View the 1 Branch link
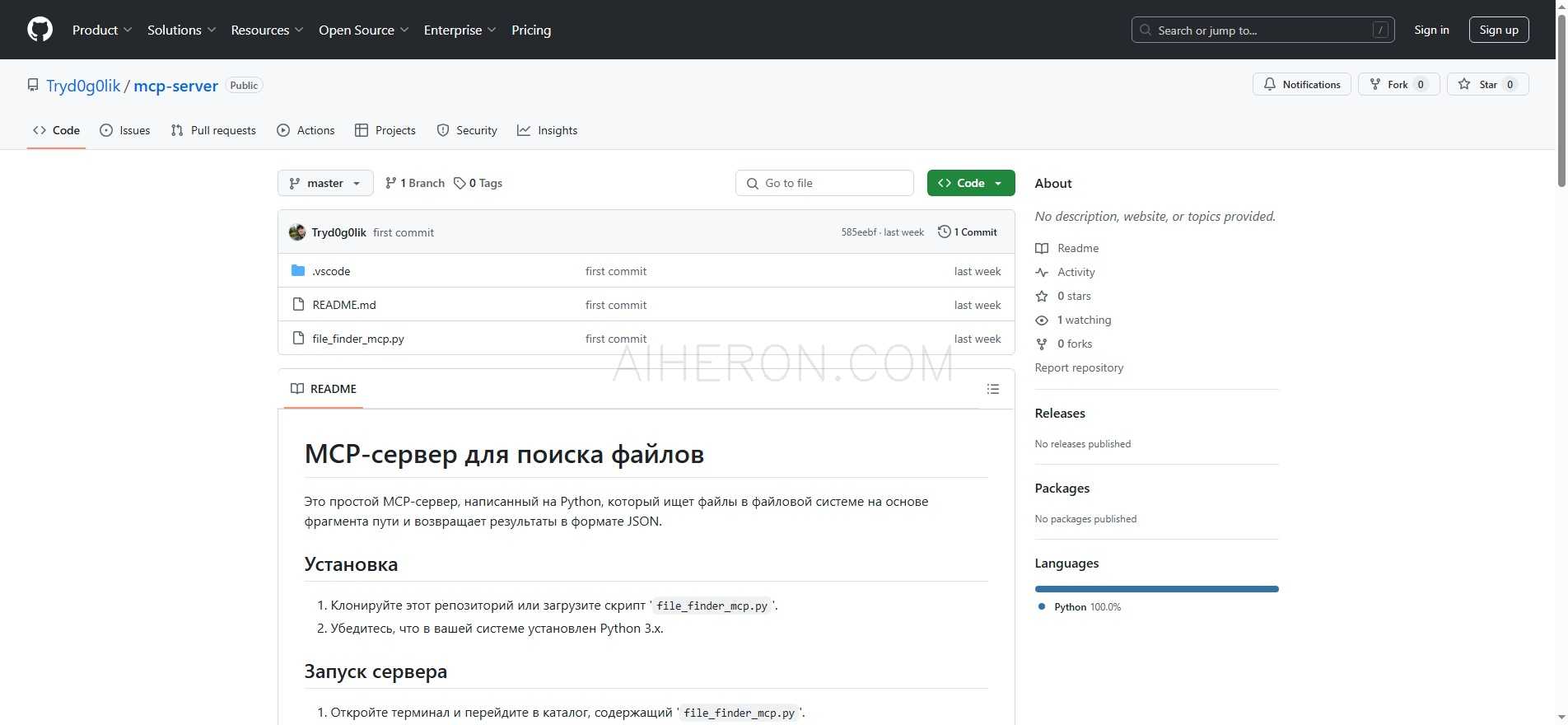The image size is (1568, 725). 414,183
